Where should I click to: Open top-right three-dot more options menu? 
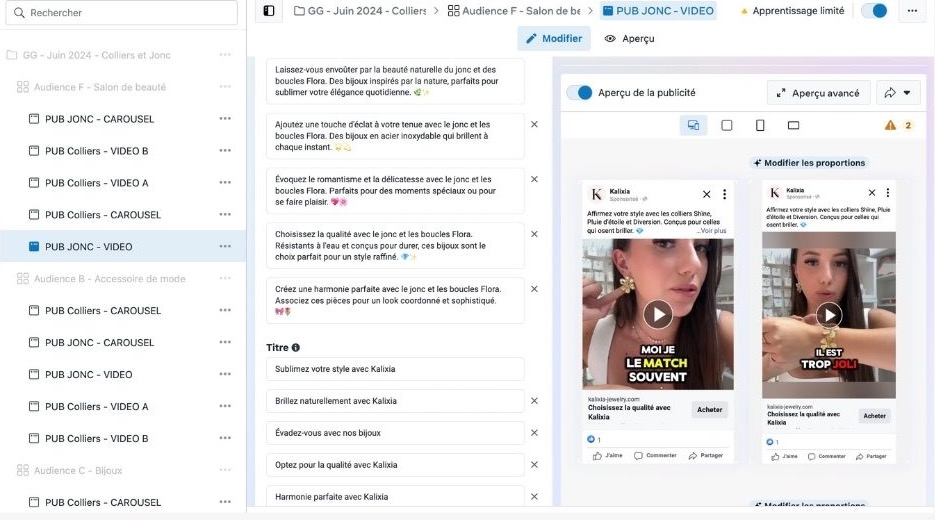[912, 11]
